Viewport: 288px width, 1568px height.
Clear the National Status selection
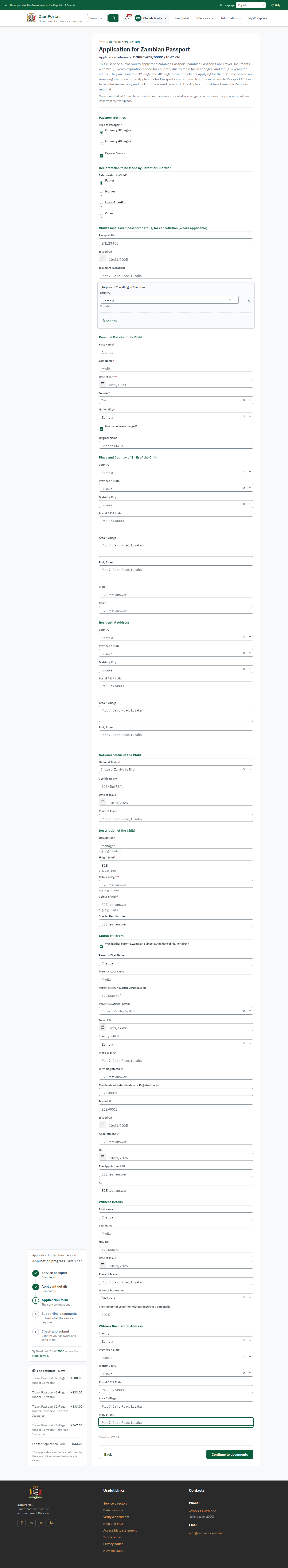pos(244,769)
